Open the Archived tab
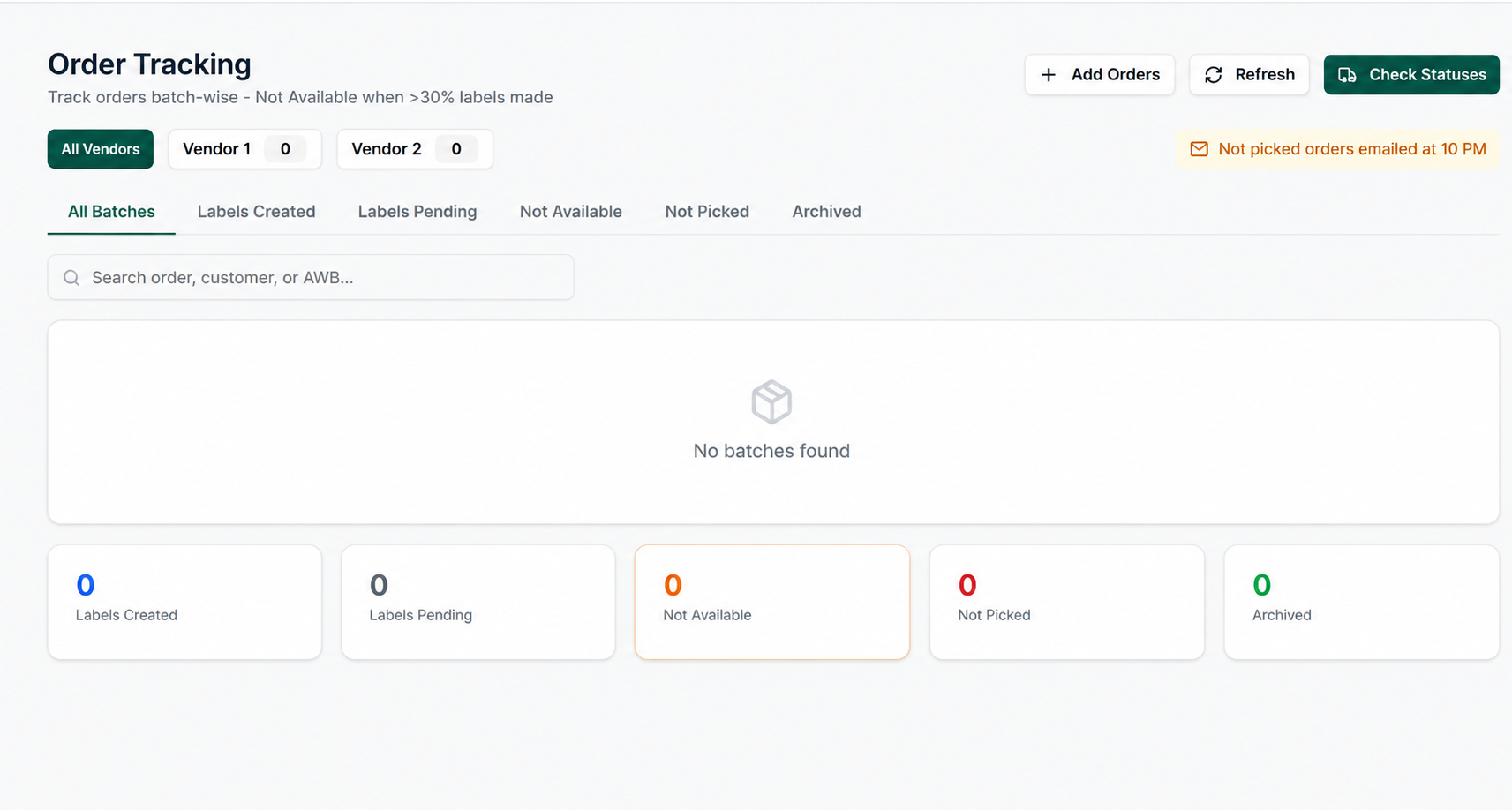1512x810 pixels. [826, 212]
